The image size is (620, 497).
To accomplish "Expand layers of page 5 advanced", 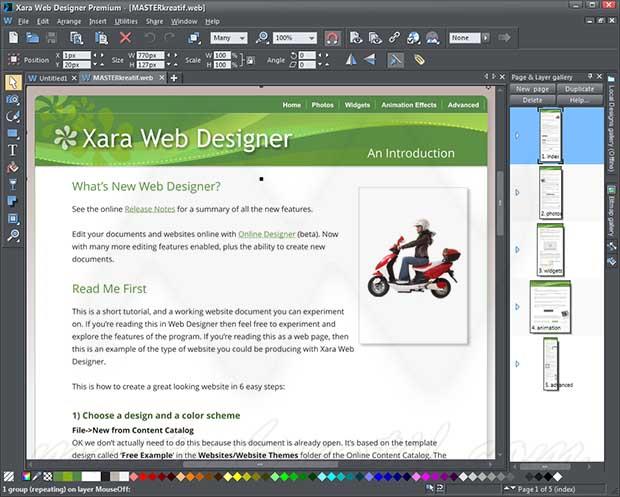I will (x=517, y=364).
